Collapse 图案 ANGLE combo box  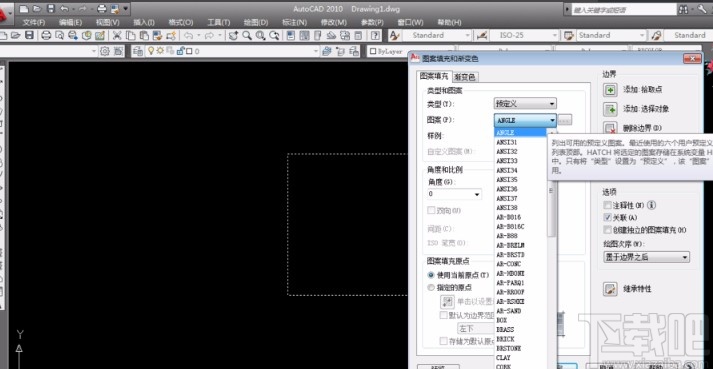525,120
